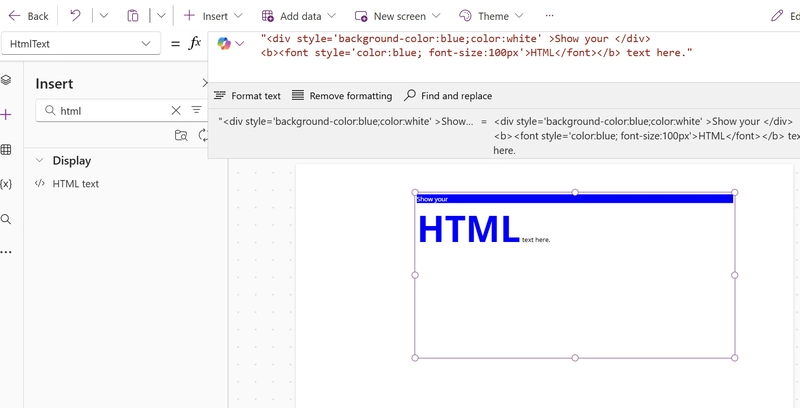This screenshot has width=800, height=408.
Task: Click inside the formula bar text
Action: (x=476, y=46)
